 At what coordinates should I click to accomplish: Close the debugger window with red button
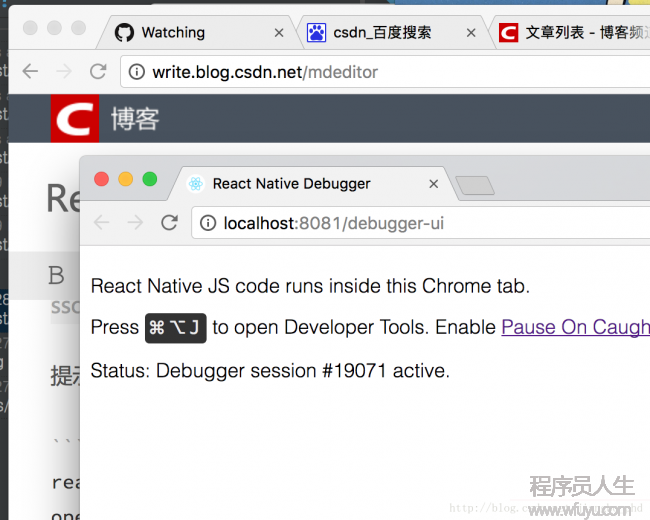click(102, 179)
